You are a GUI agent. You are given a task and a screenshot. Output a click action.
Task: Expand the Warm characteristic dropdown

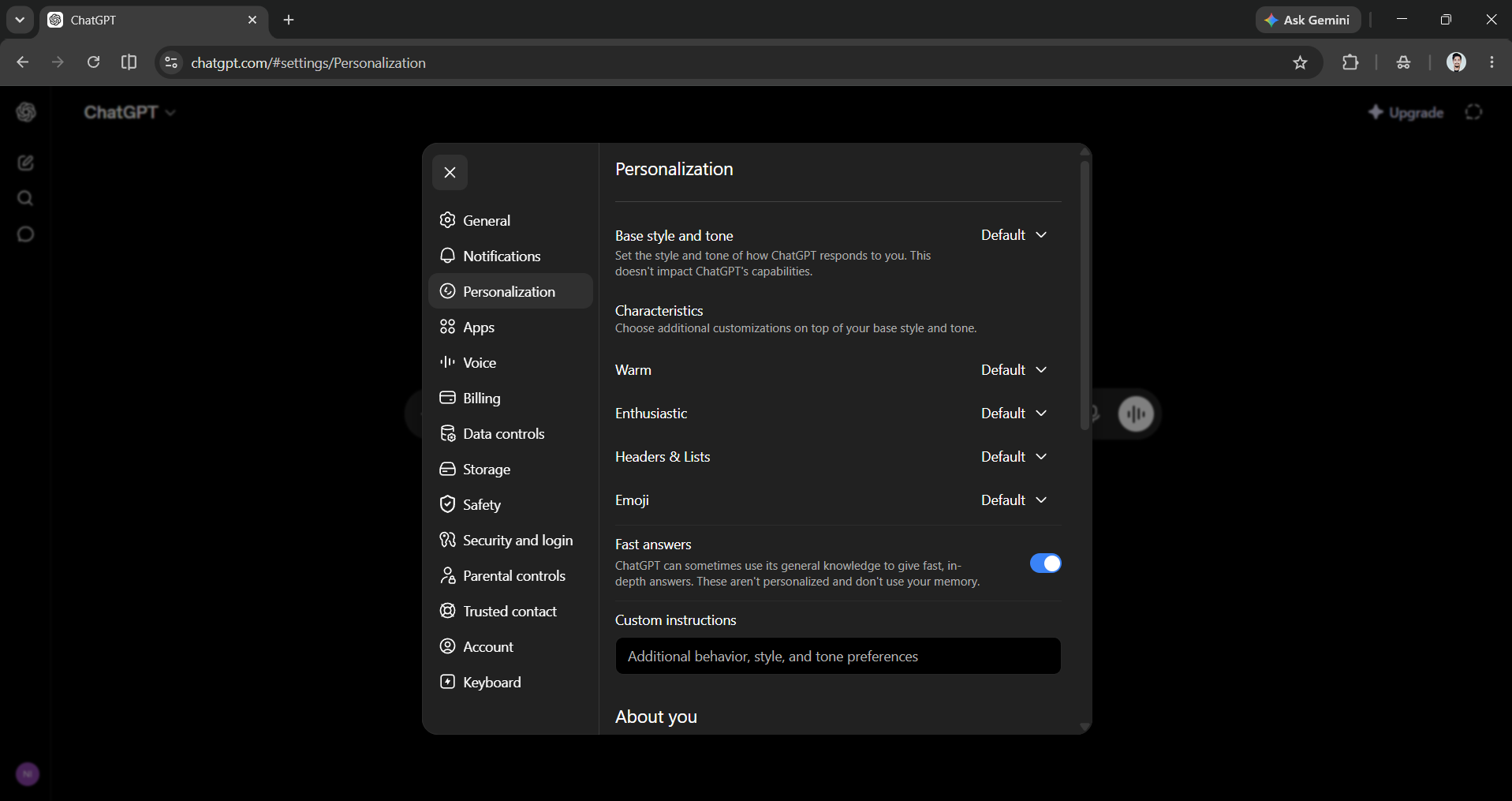pos(1014,370)
